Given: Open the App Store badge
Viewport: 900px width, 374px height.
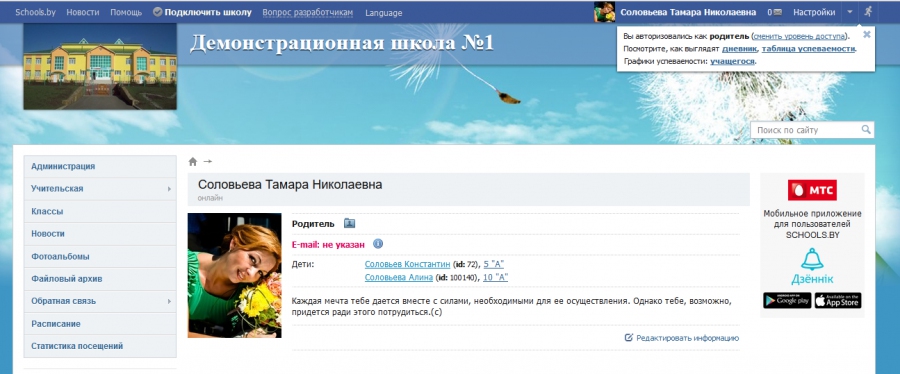Looking at the screenshot, I should click(838, 300).
